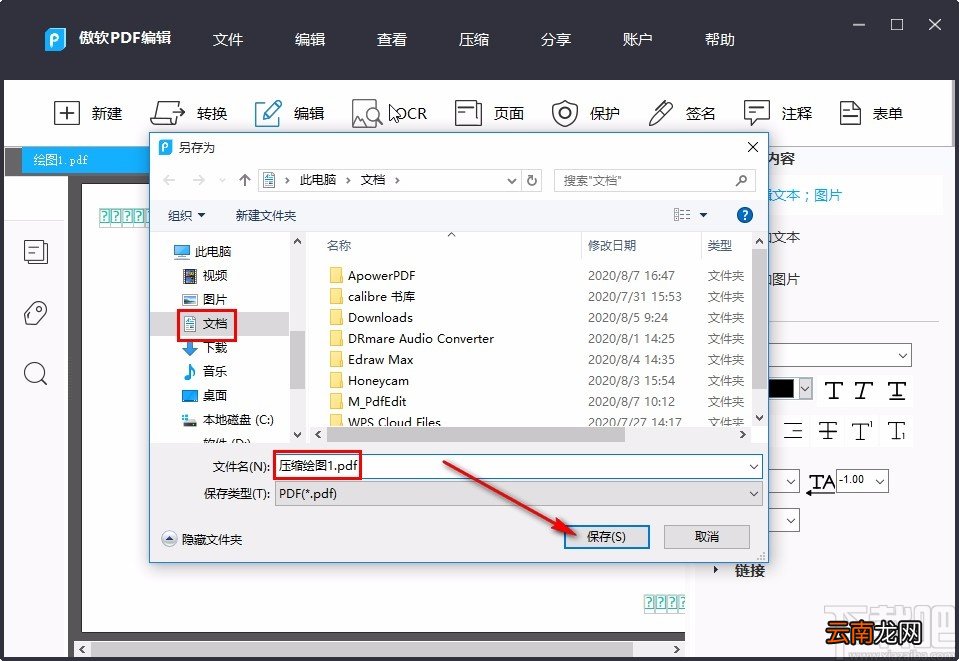This screenshot has width=959, height=661.
Task: Change file list view layout icon
Action: pos(682,215)
